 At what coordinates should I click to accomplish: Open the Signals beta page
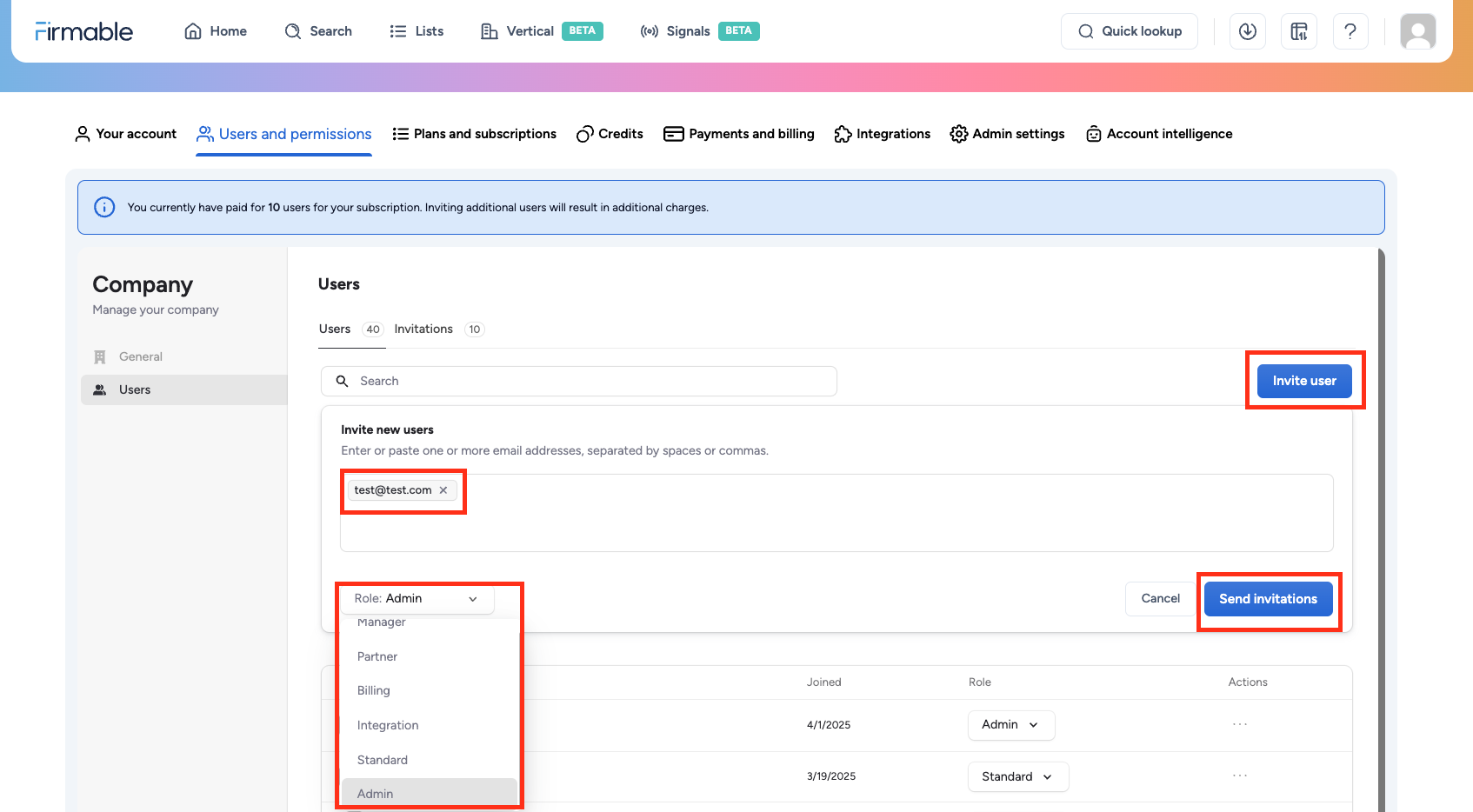click(x=700, y=31)
